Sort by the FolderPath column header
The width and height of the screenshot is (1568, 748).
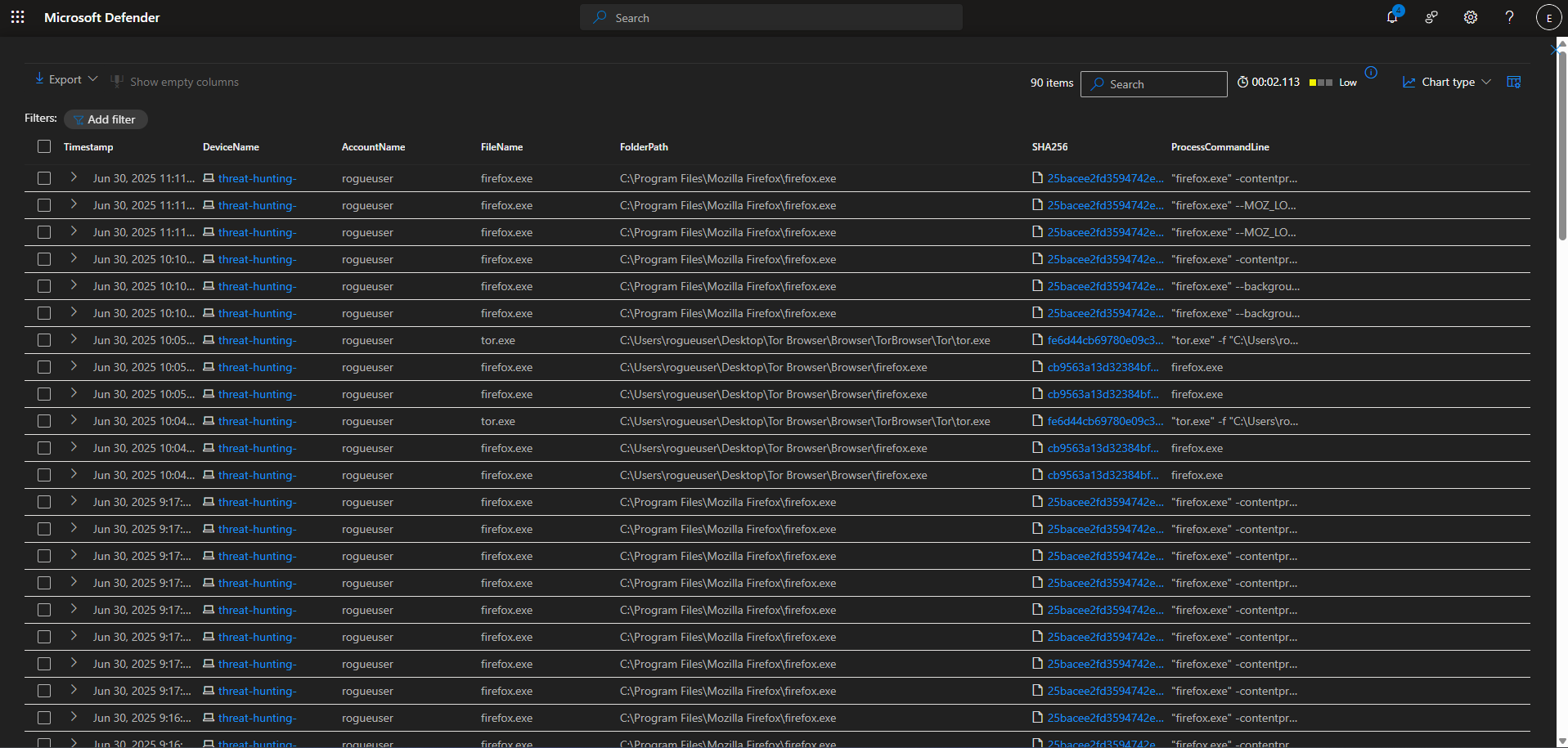pyautogui.click(x=644, y=147)
